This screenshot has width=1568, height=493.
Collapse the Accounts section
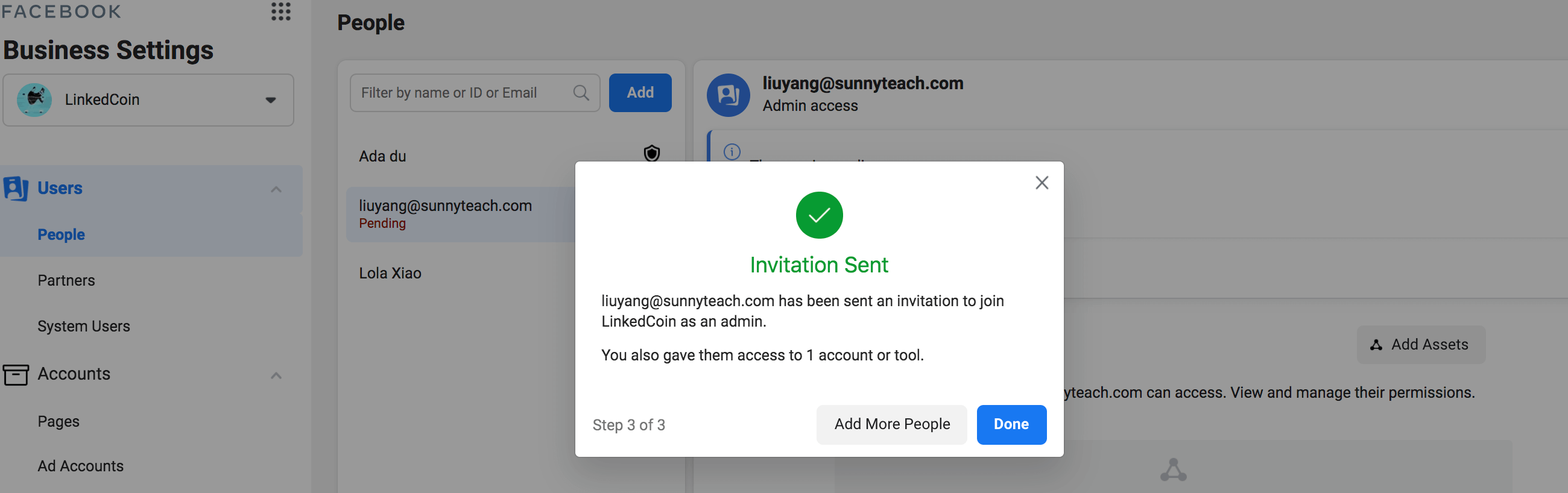(276, 375)
